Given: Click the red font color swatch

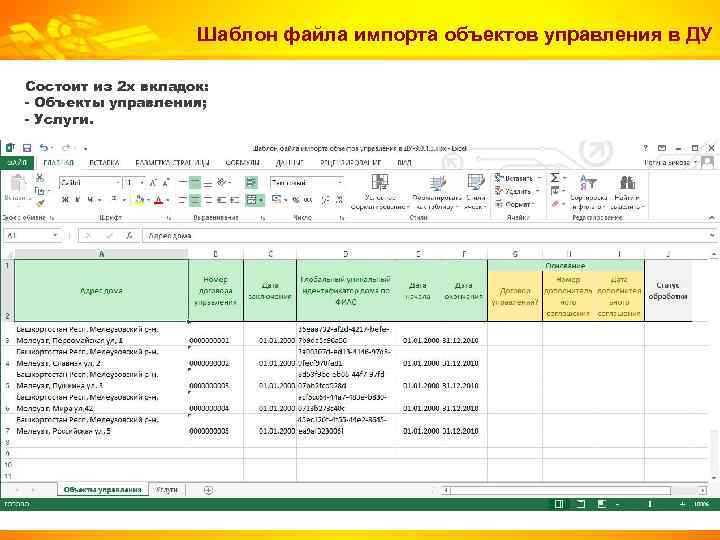Looking at the screenshot, I should (158, 200).
